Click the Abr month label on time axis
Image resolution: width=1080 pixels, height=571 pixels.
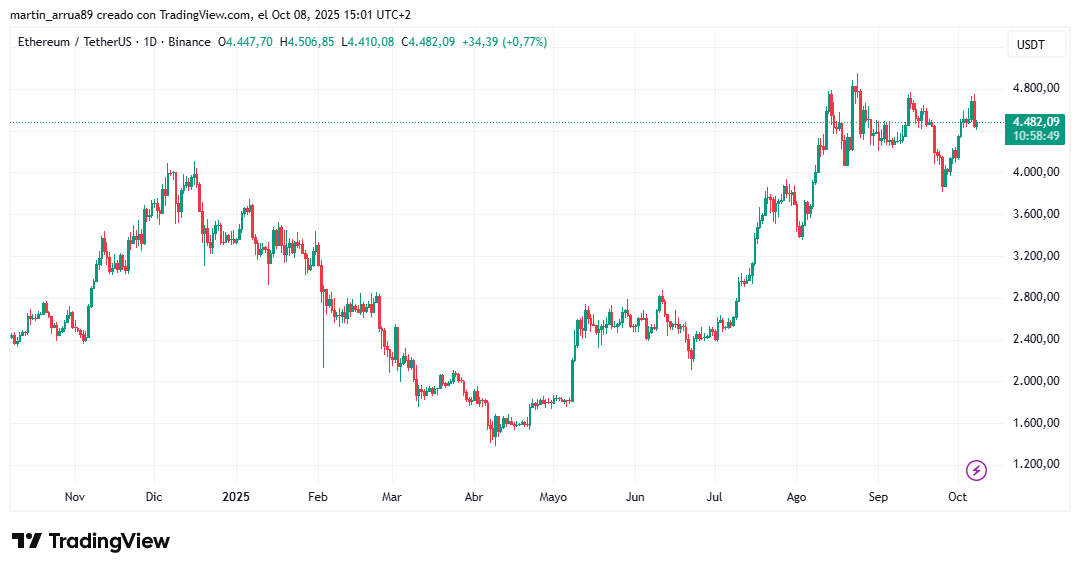tap(474, 496)
